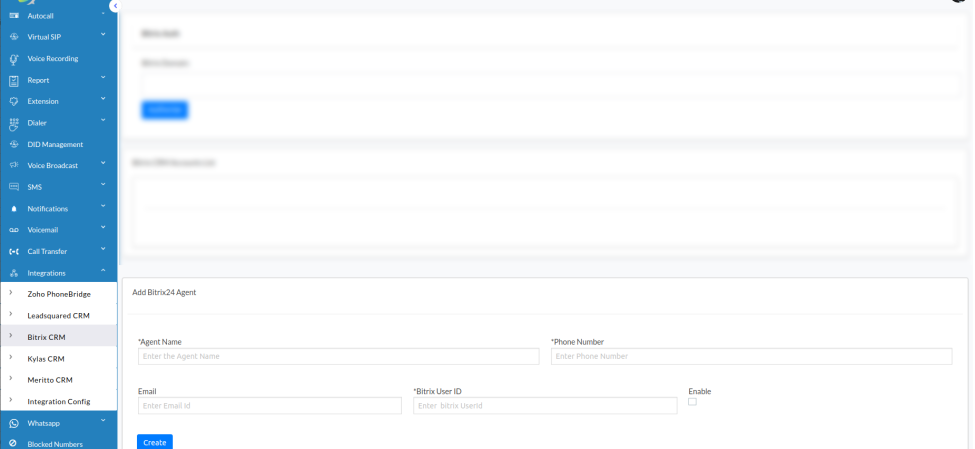Focus the Phone Number input field
975x449 pixels.
pyautogui.click(x=751, y=356)
